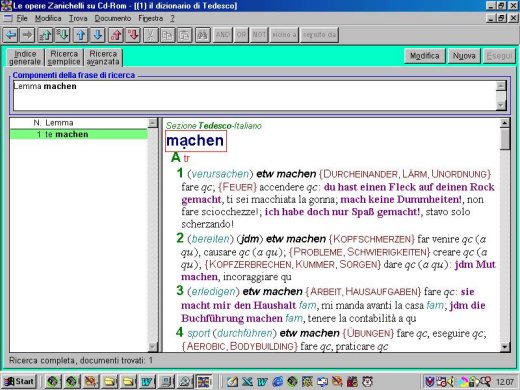
Task: Click the document control icon left of File
Action: pos(7,18)
